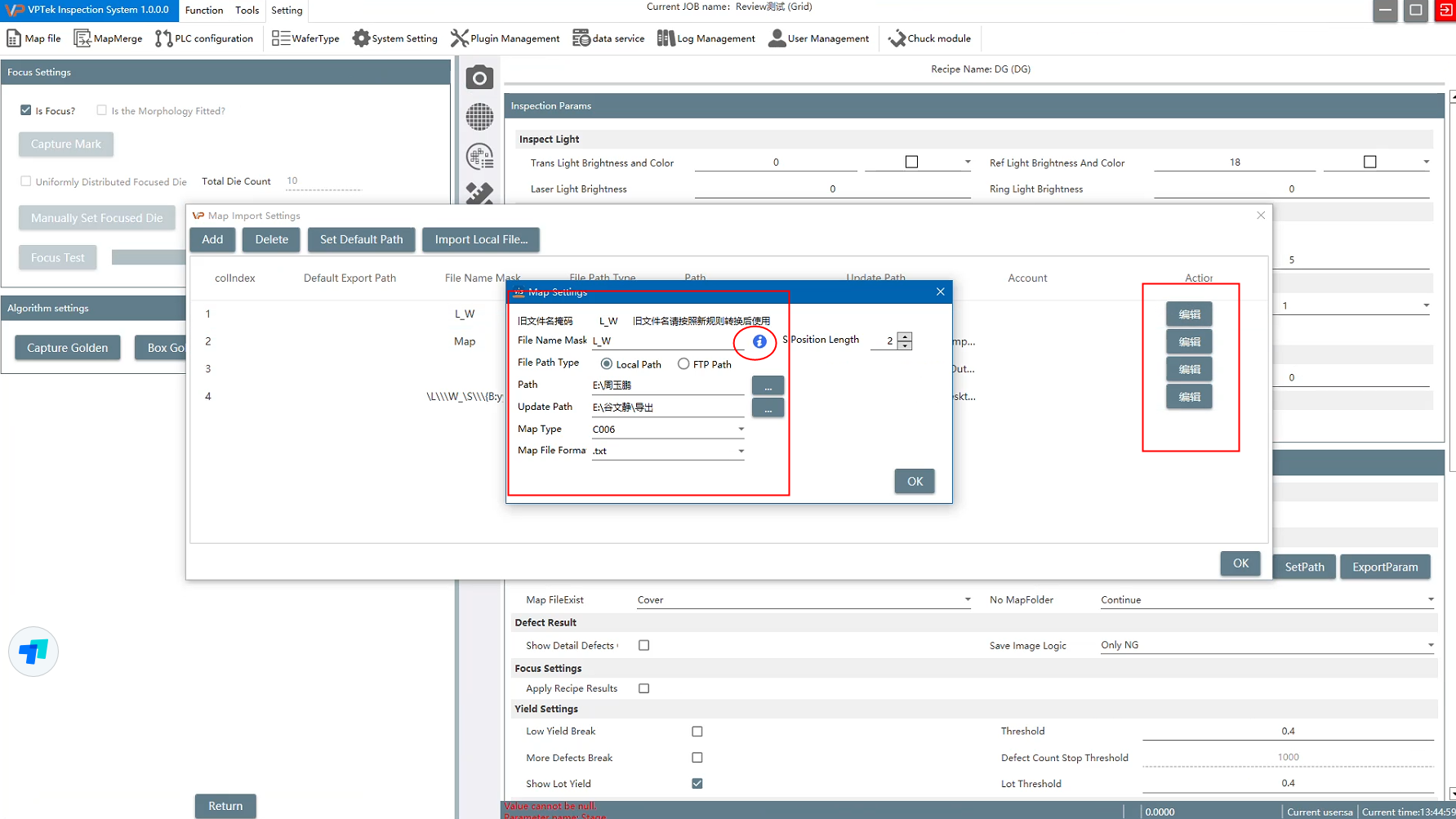Click the Trans Light color swatch

click(x=911, y=162)
